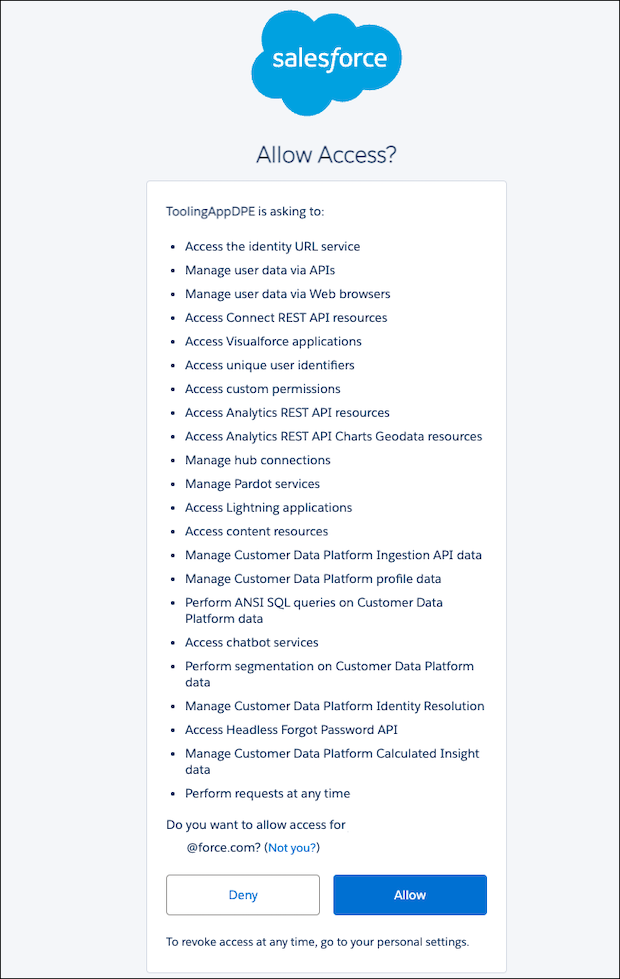Click 'Access chatbot services' item
The width and height of the screenshot is (620, 979).
252,642
